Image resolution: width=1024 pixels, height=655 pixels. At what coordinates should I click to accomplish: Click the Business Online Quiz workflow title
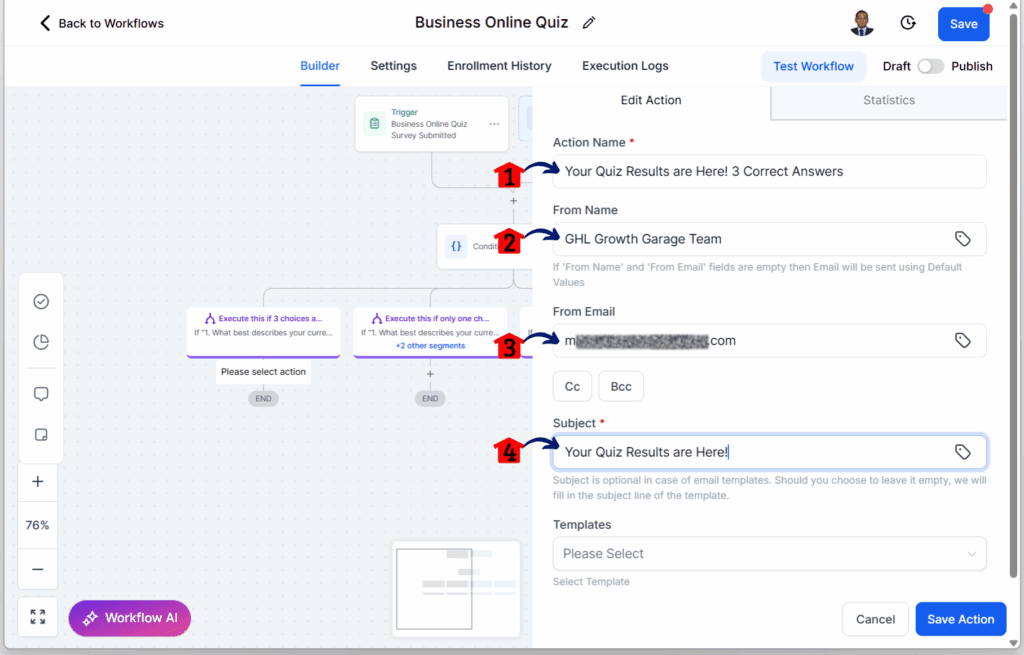491,23
